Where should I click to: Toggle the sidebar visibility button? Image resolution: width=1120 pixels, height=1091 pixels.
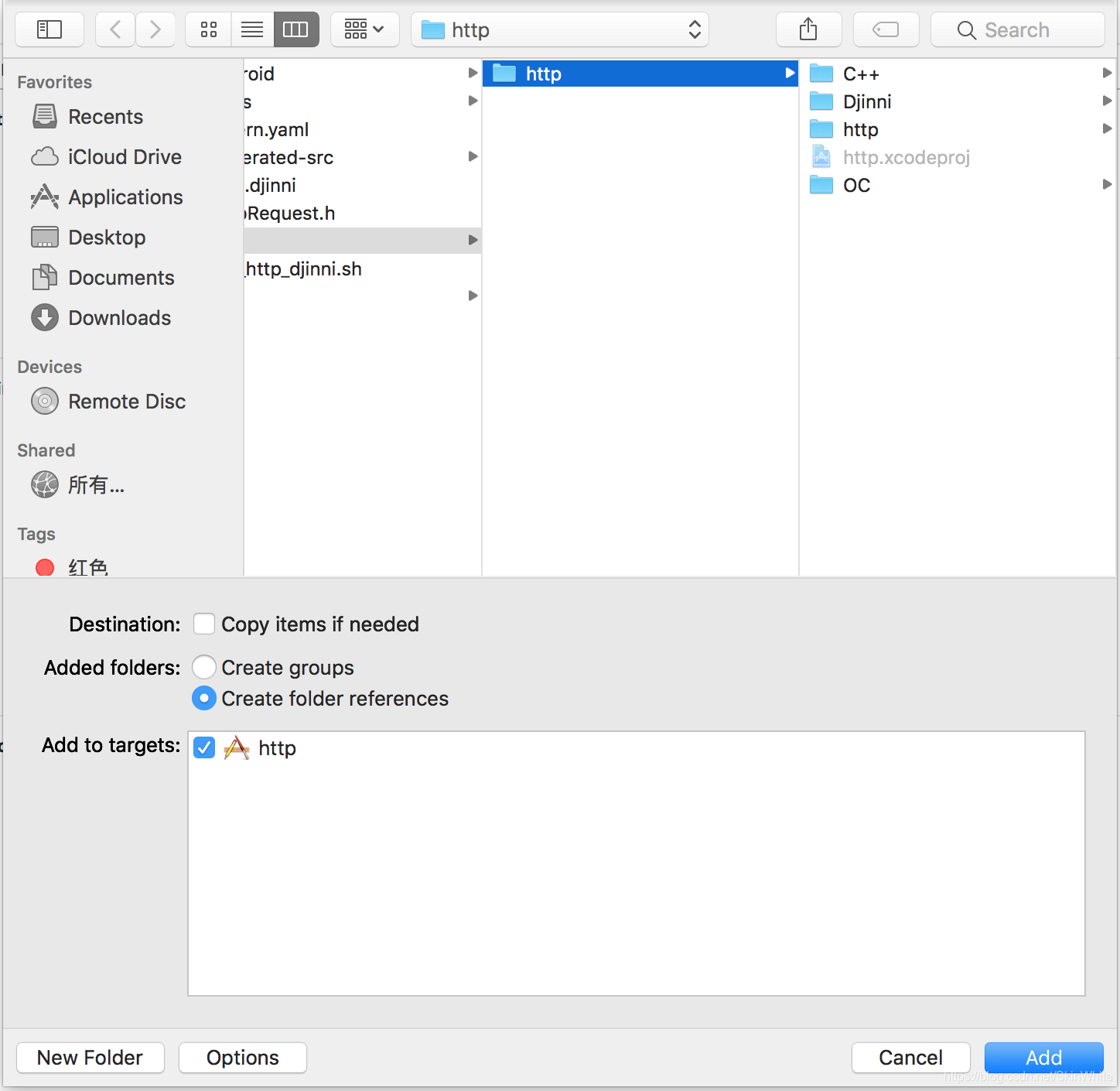(50, 29)
